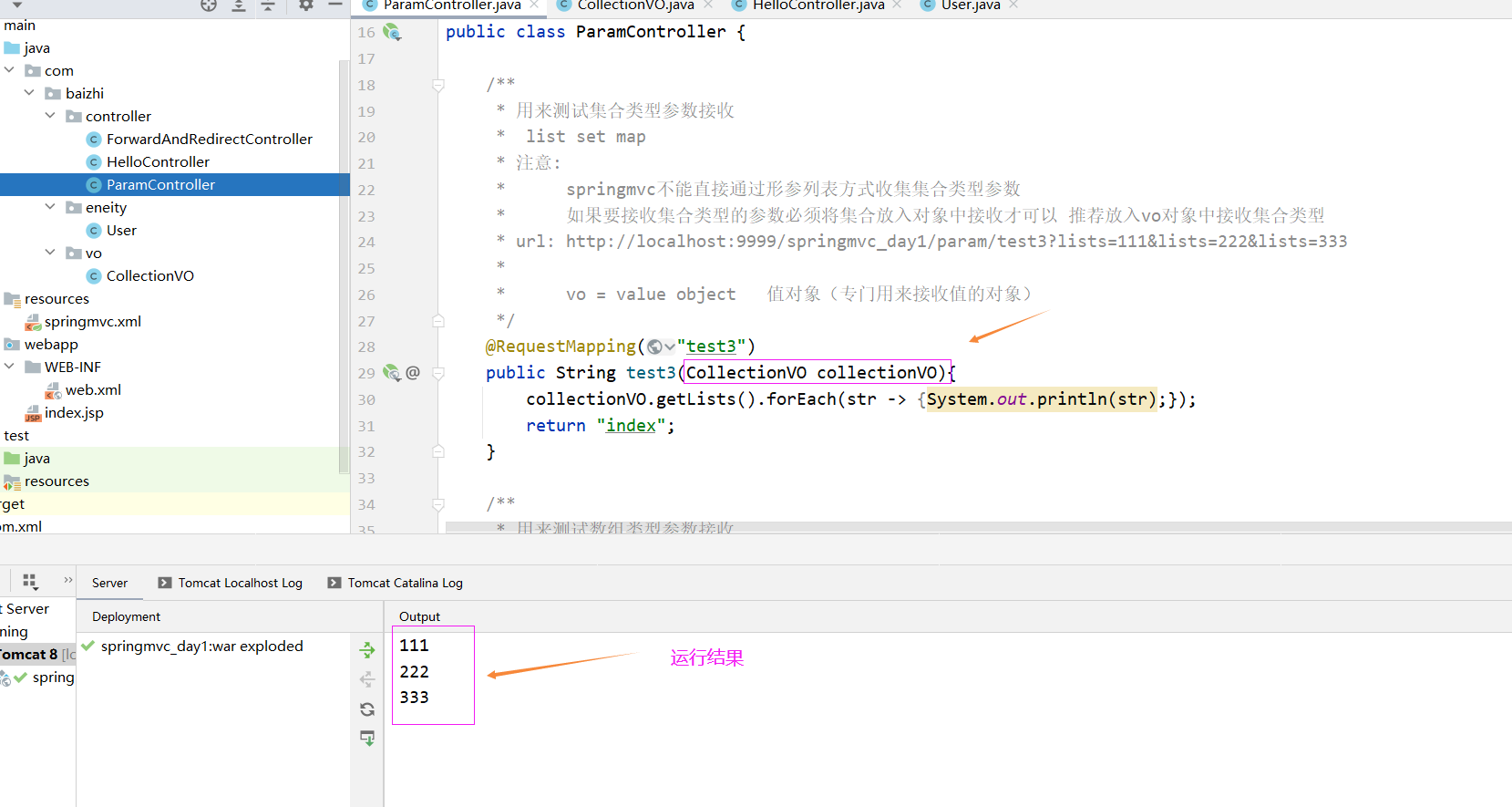Switch to the Server tab
Screen dimensions: 1512x807
point(109,583)
